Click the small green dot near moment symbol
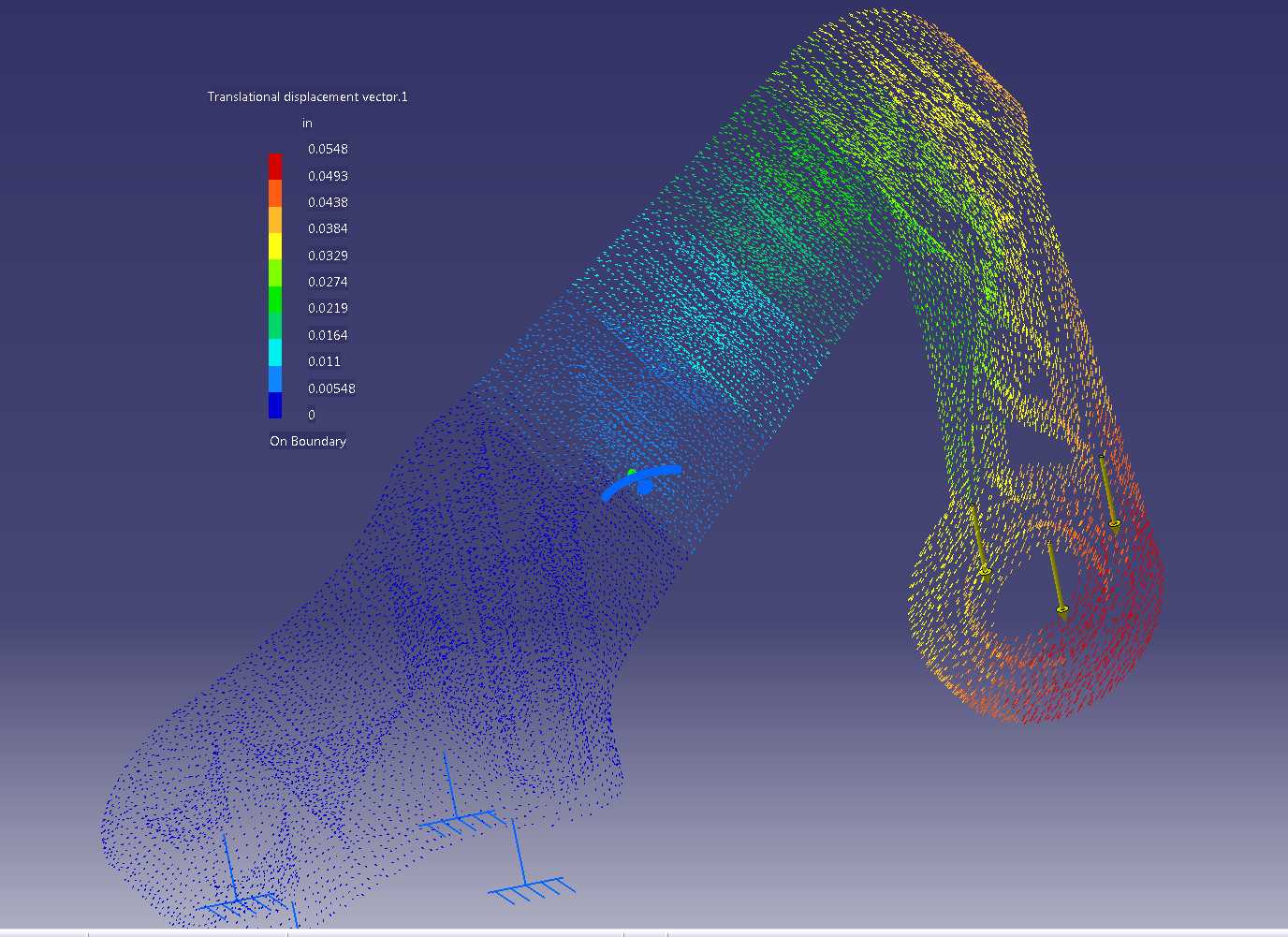This screenshot has height=937, width=1288. pos(632,473)
